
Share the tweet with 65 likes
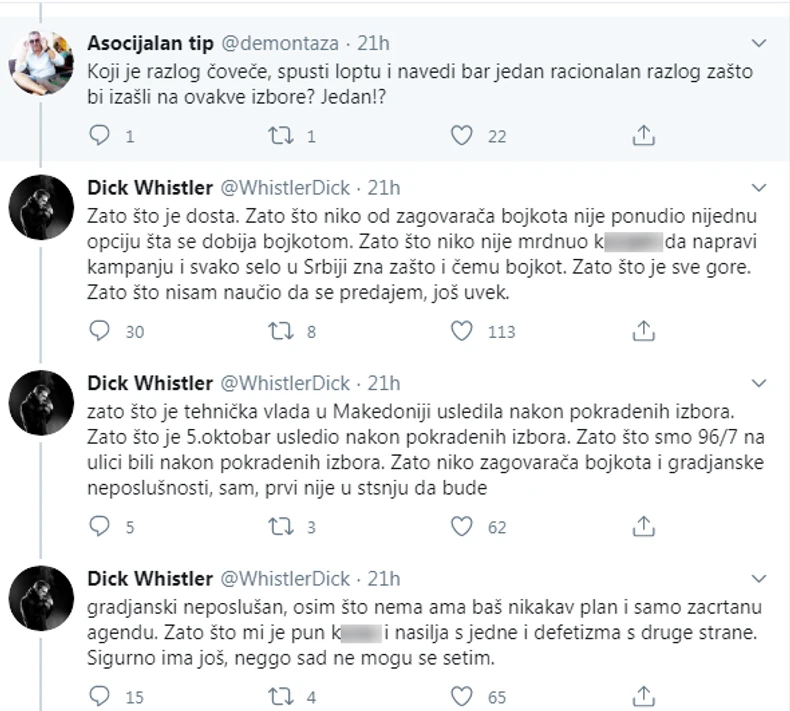pos(645,696)
